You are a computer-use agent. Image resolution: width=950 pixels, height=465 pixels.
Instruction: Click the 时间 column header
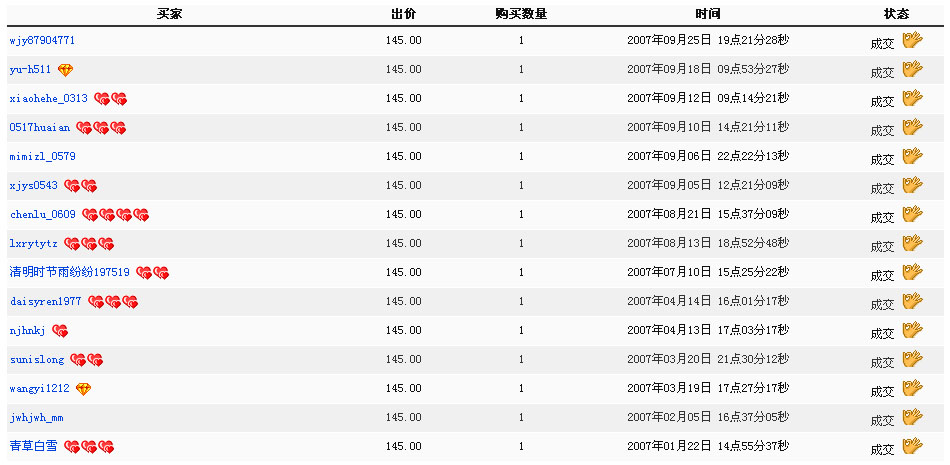coord(708,14)
